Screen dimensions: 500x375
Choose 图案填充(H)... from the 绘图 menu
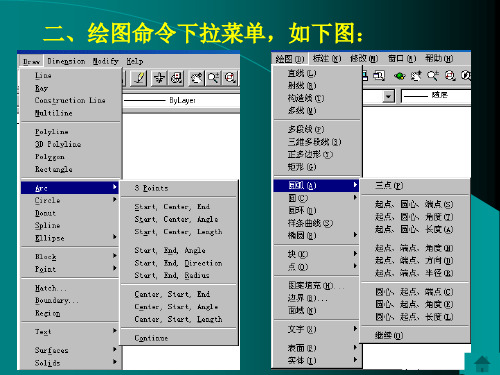(x=317, y=285)
